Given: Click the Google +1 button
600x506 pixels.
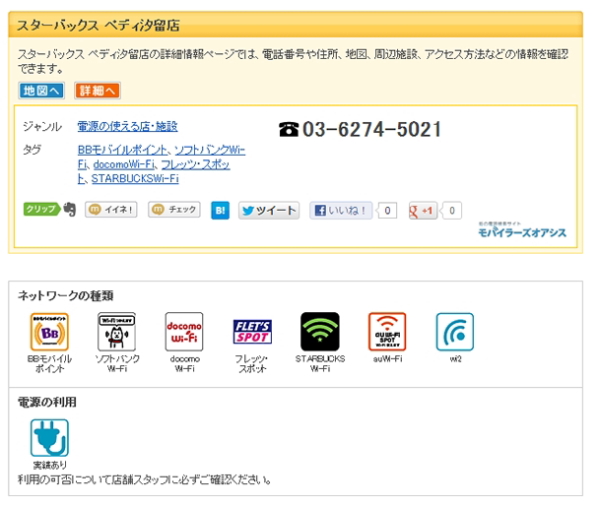Looking at the screenshot, I should click(x=423, y=211).
